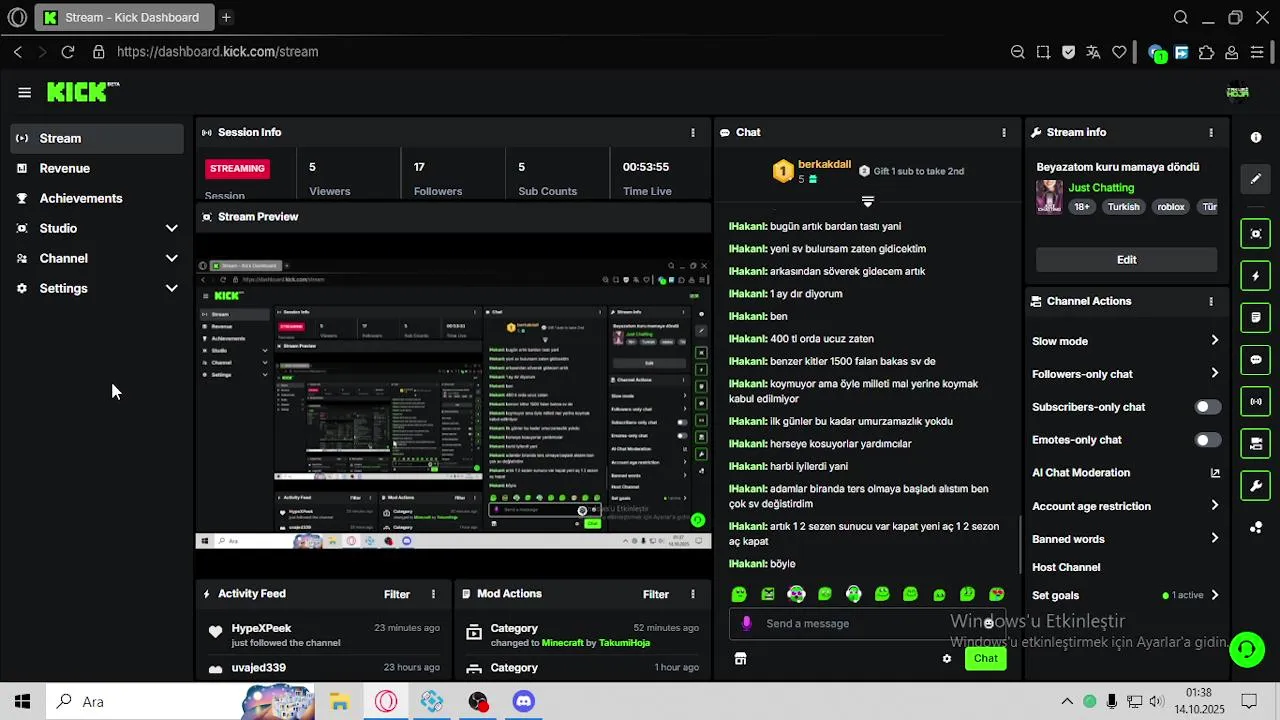Click the chat bubble widget icon in sidebar
This screenshot has height=720, width=1280.
coord(1256,360)
